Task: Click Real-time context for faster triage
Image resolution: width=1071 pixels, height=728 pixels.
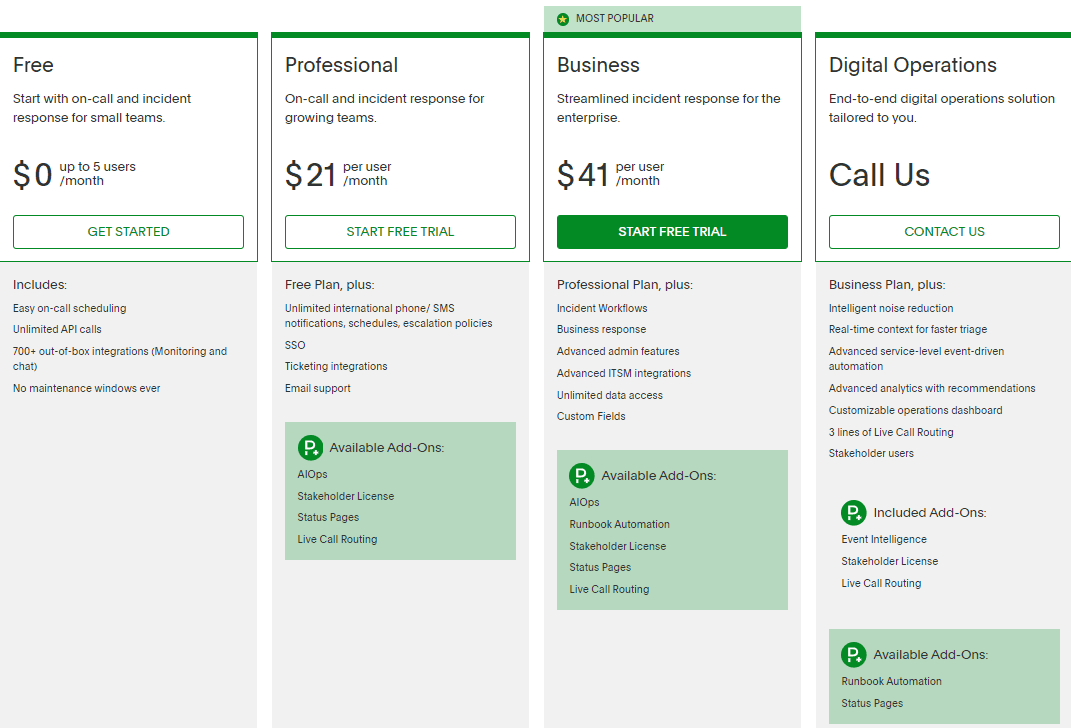Action: (x=908, y=329)
